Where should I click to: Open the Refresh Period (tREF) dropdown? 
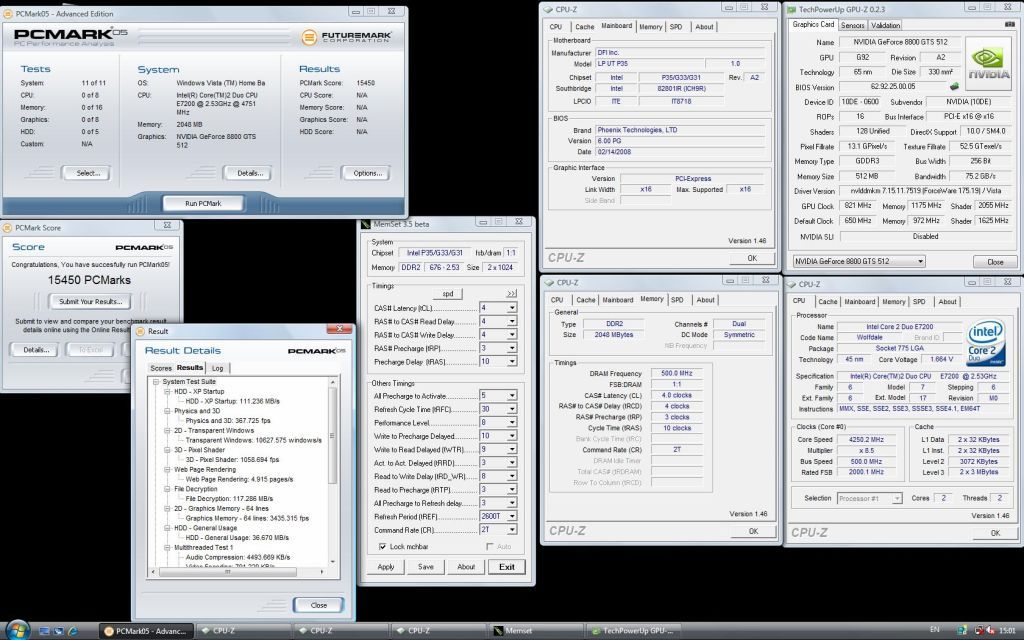(x=512, y=517)
